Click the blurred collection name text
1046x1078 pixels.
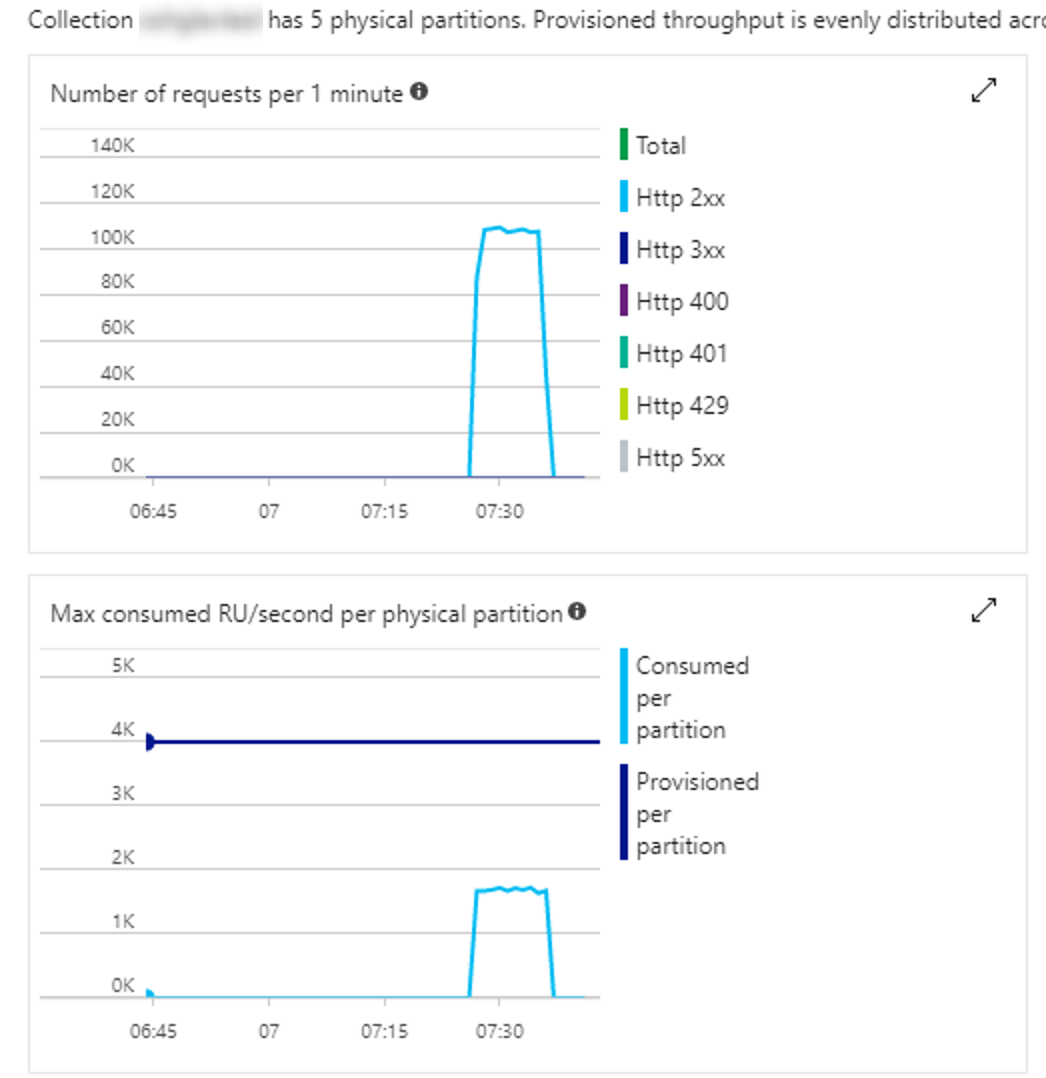pos(200,21)
